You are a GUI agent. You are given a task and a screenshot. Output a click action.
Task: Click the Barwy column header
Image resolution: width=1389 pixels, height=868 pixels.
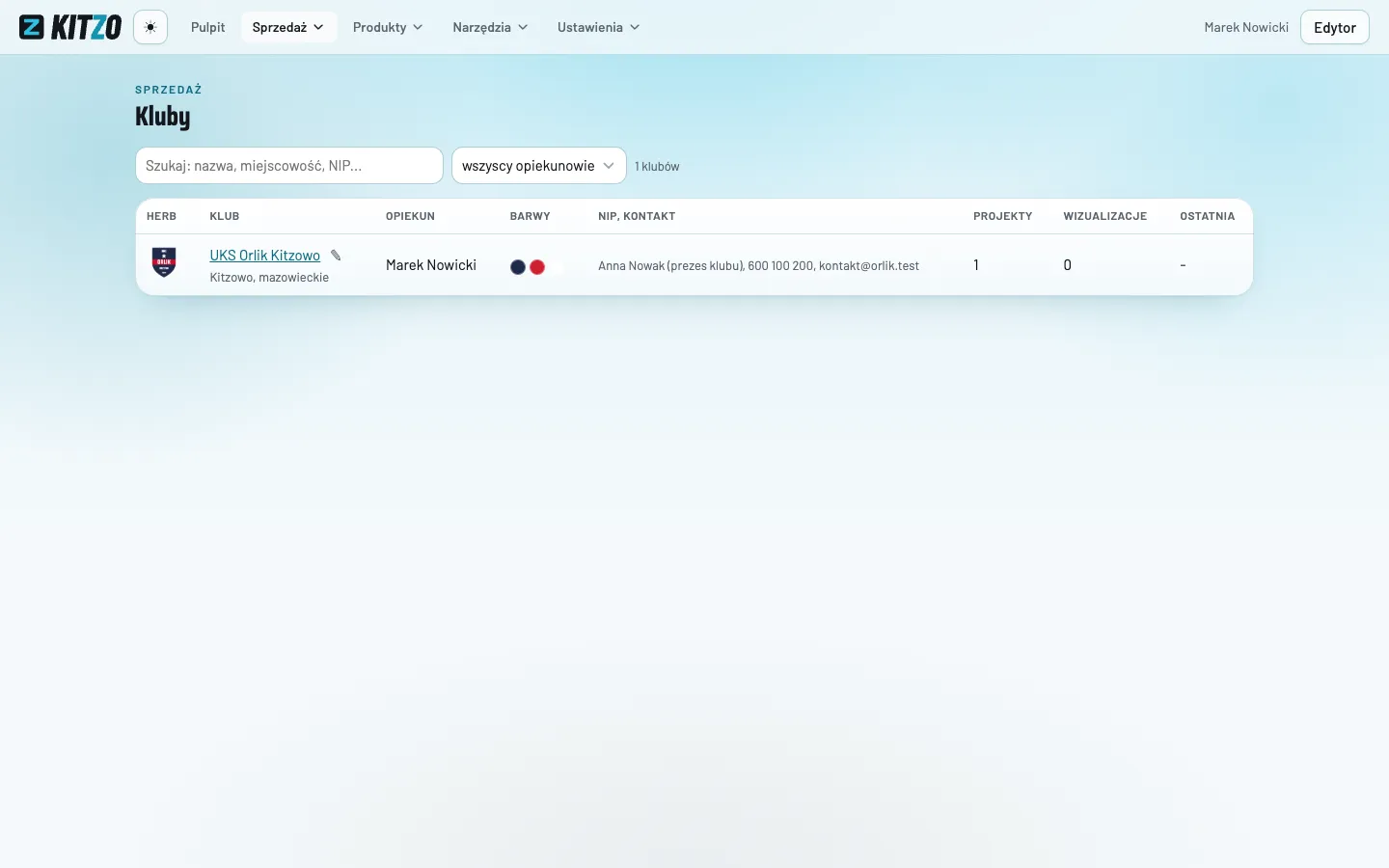tap(531, 216)
